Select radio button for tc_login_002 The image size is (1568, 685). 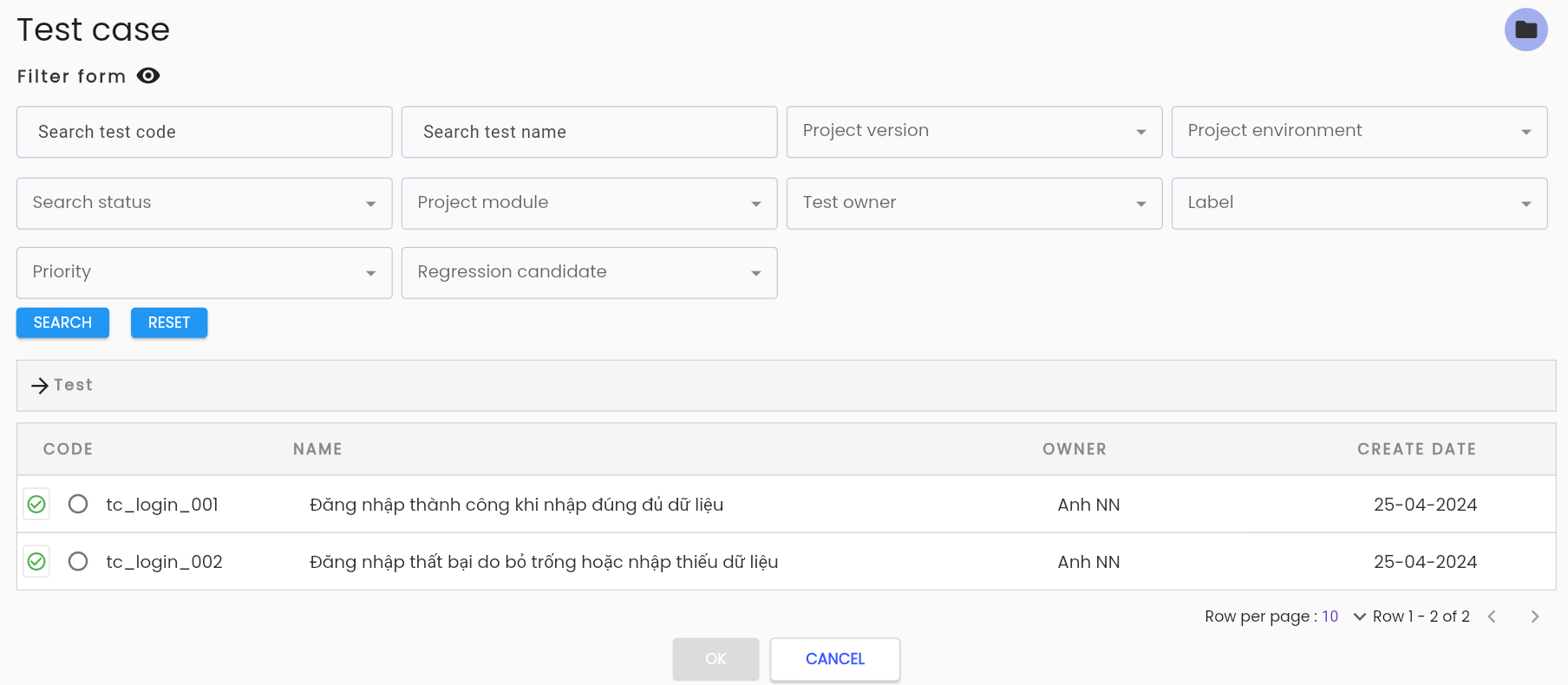click(x=78, y=561)
